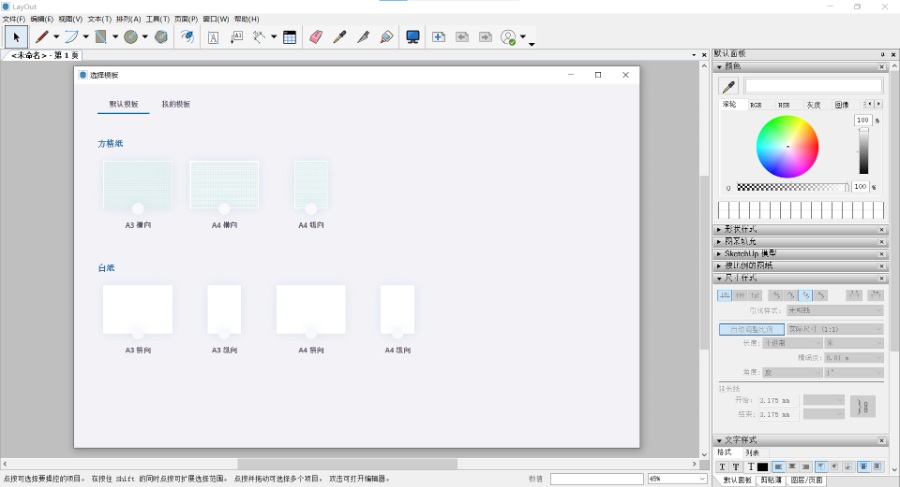Pick the white A3 纵向 template

coord(224,311)
